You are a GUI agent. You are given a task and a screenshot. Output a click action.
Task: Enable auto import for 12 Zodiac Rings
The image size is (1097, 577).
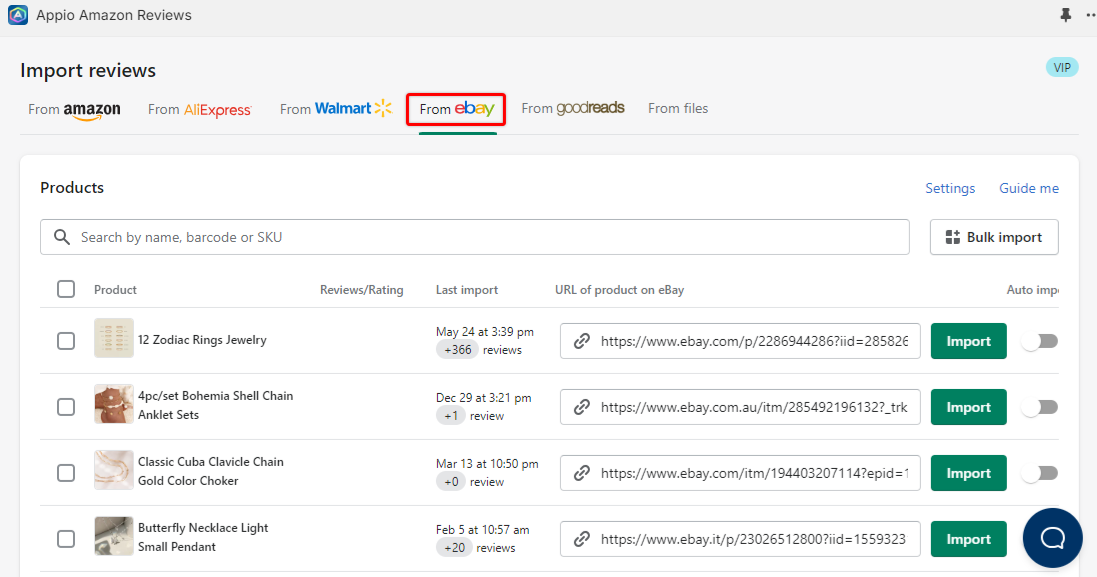pos(1039,341)
